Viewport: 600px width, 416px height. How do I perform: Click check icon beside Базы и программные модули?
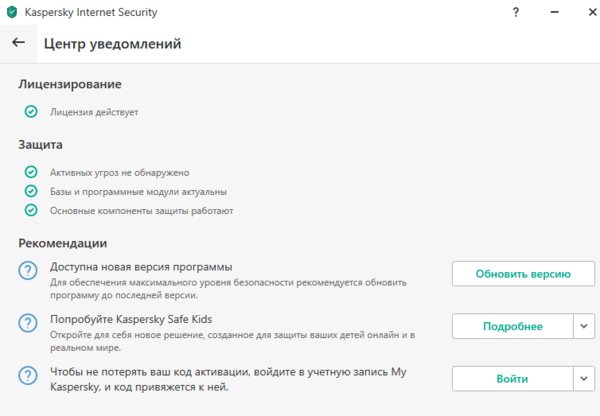pyautogui.click(x=31, y=191)
